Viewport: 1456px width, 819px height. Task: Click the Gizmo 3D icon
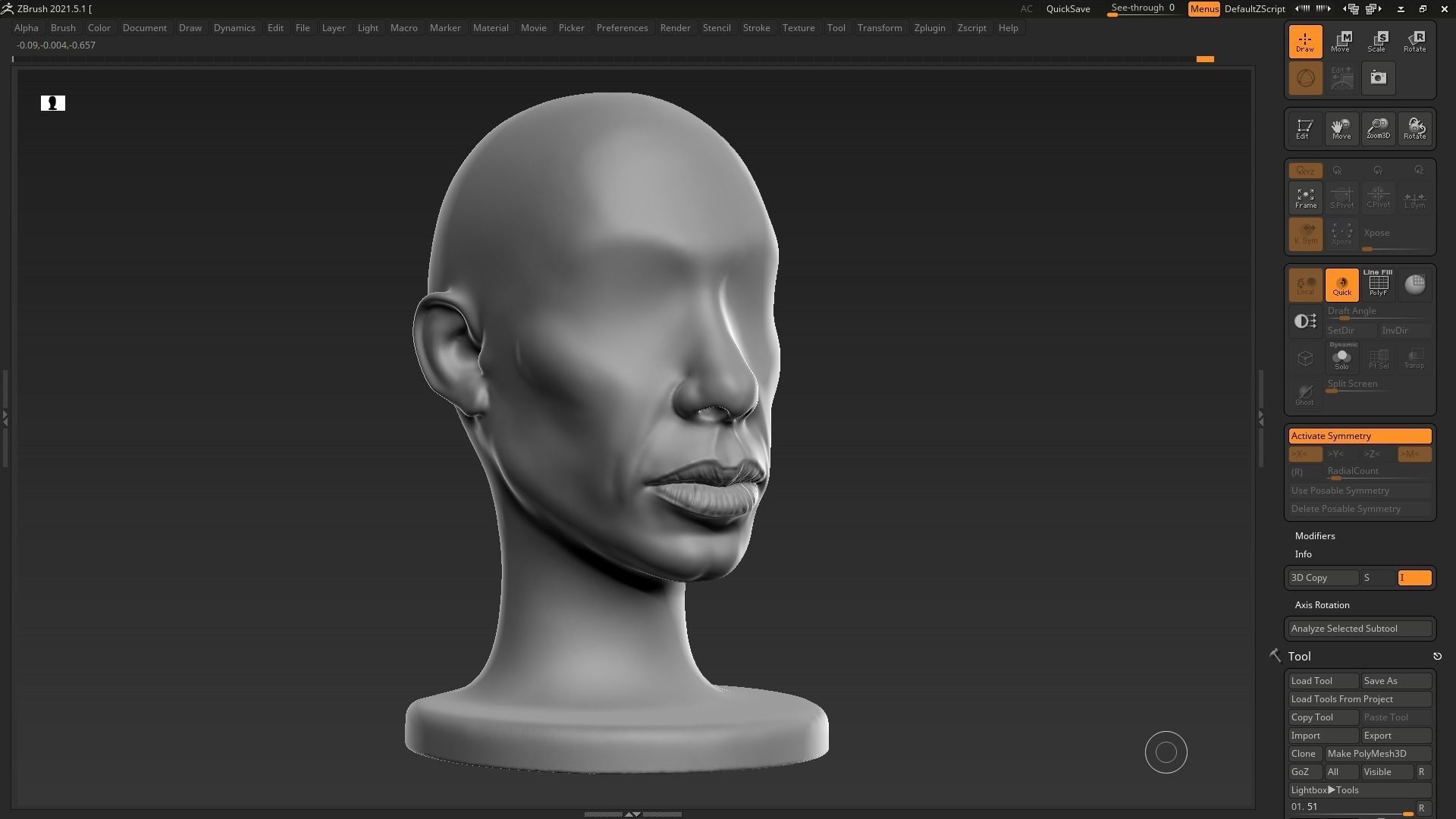(1305, 78)
